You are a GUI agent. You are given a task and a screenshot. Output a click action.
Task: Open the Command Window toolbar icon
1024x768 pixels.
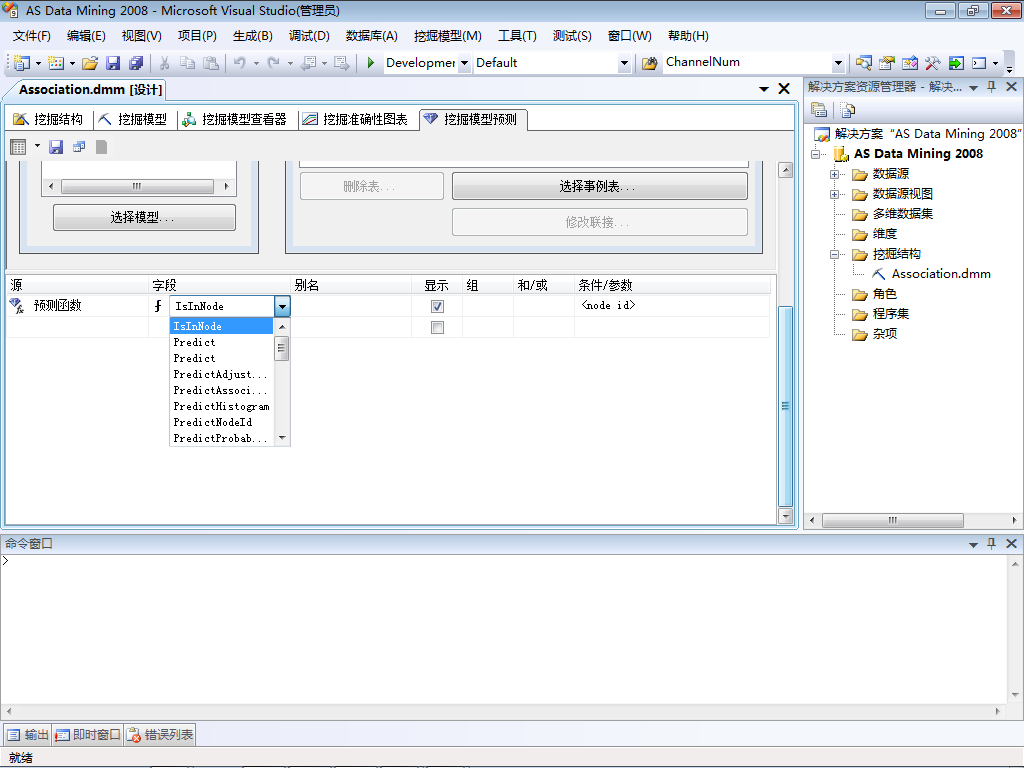point(979,63)
